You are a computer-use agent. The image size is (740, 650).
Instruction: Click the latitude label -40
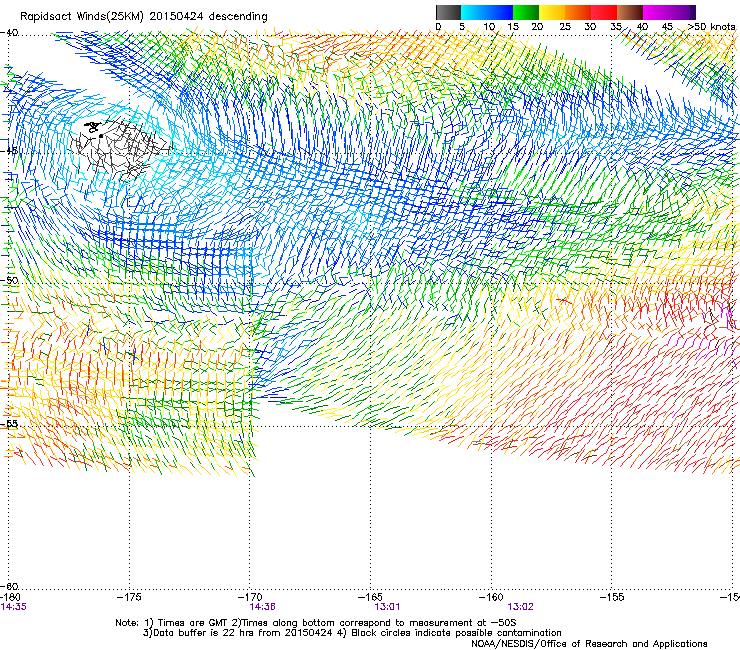(9, 33)
